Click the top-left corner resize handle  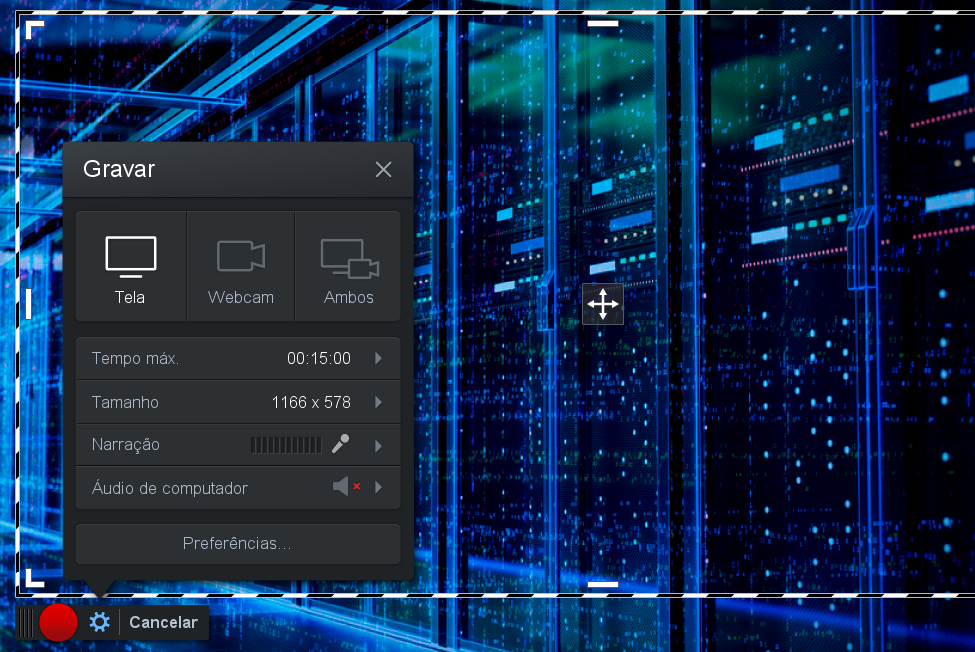click(33, 28)
